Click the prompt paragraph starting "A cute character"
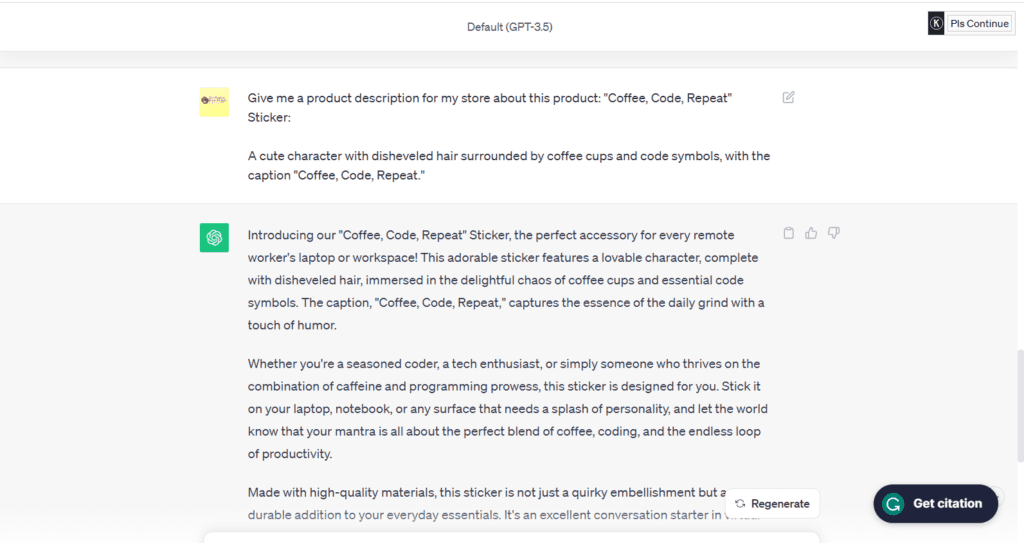 pyautogui.click(x=508, y=166)
